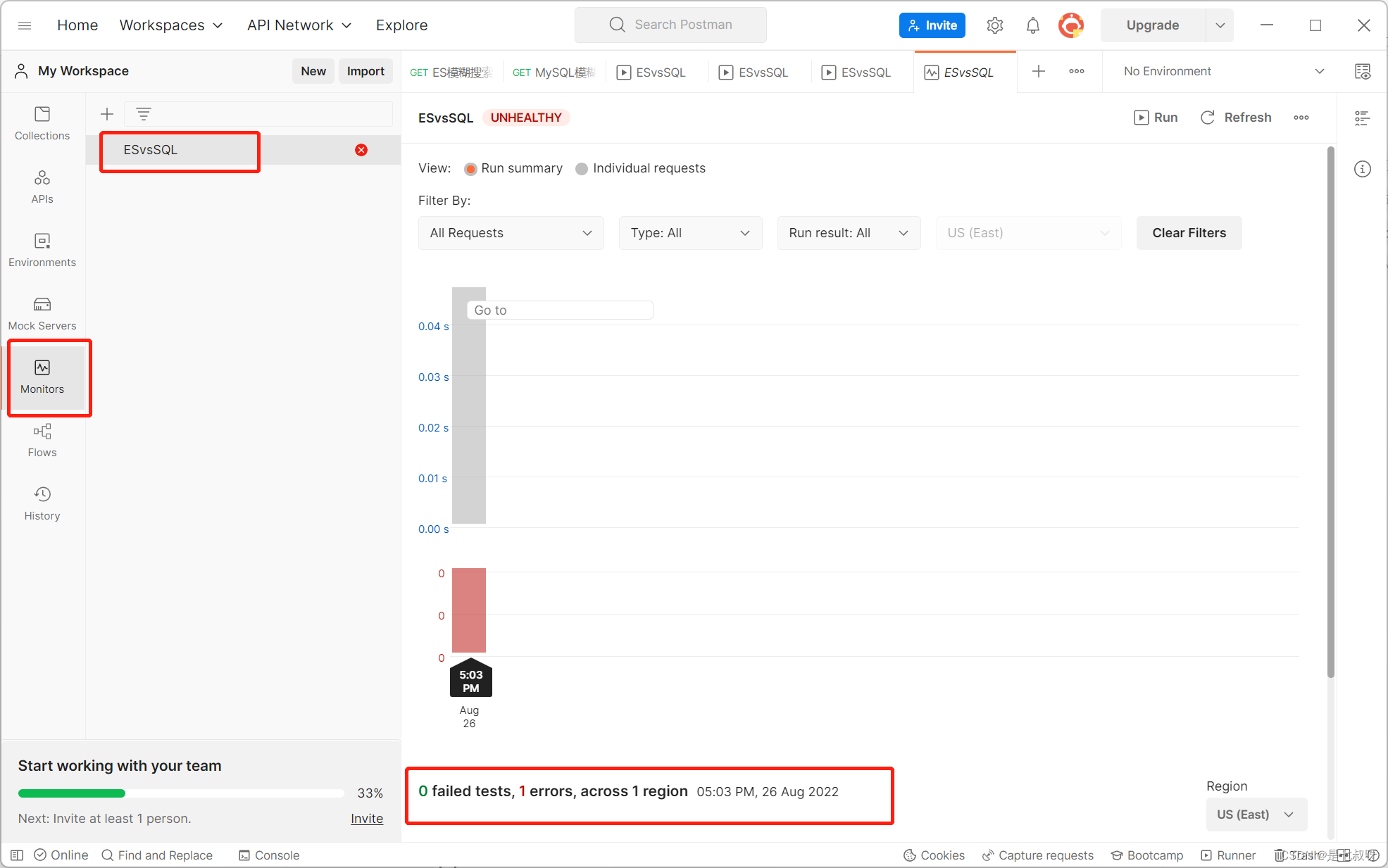Click the ESvsSQL monitor tab
1388x868 pixels.
(x=962, y=70)
